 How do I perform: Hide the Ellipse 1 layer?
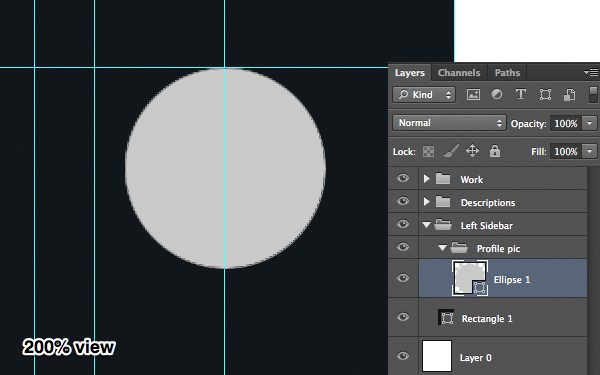click(x=403, y=278)
